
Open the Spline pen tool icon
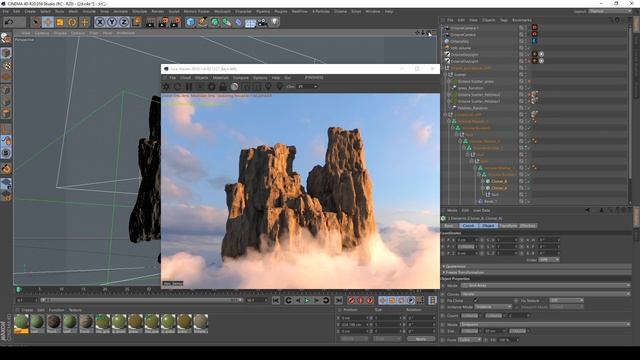[x=202, y=22]
